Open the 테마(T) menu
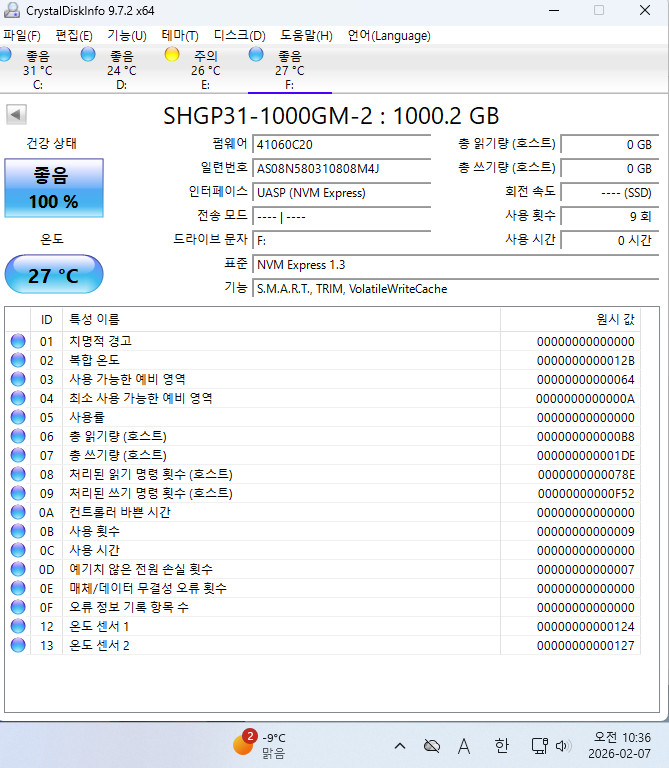The height and width of the screenshot is (768, 669). point(180,36)
